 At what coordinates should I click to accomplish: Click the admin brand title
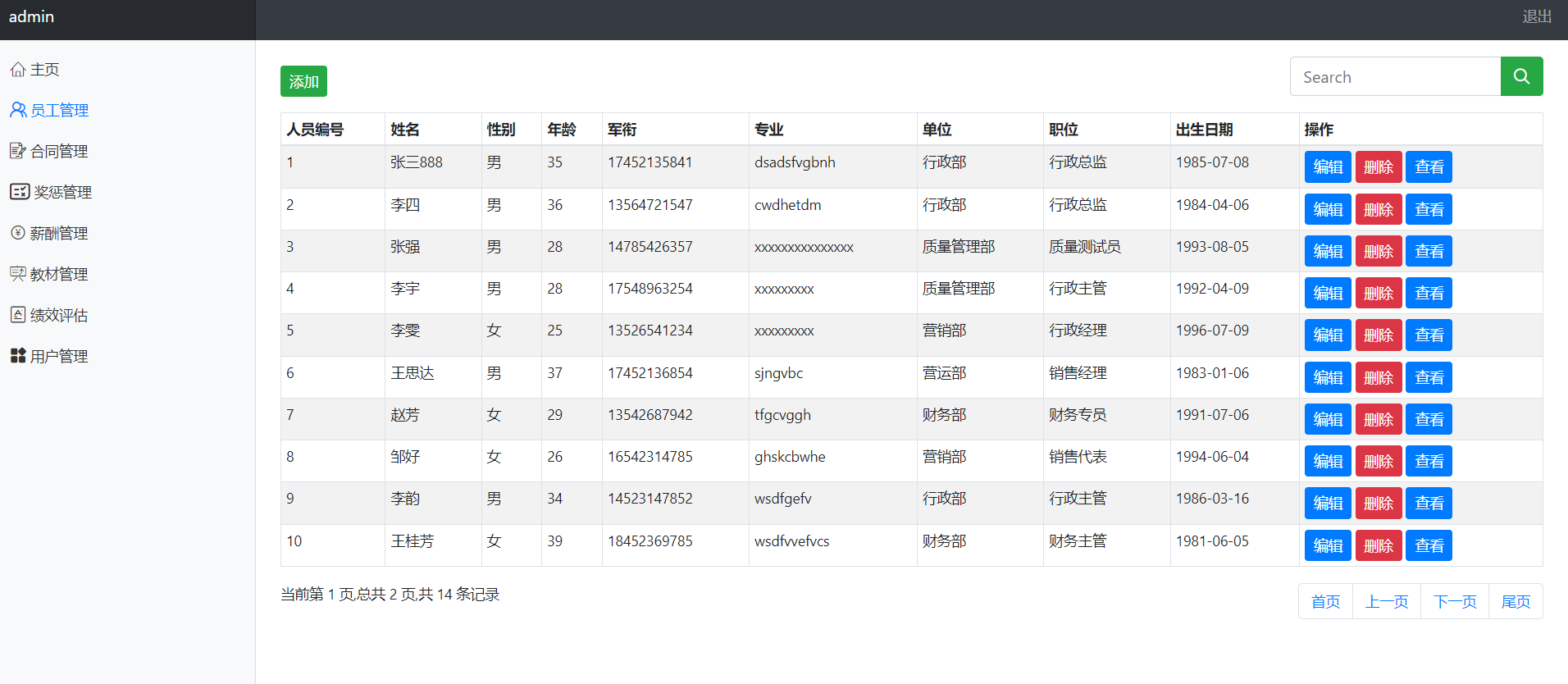[31, 16]
